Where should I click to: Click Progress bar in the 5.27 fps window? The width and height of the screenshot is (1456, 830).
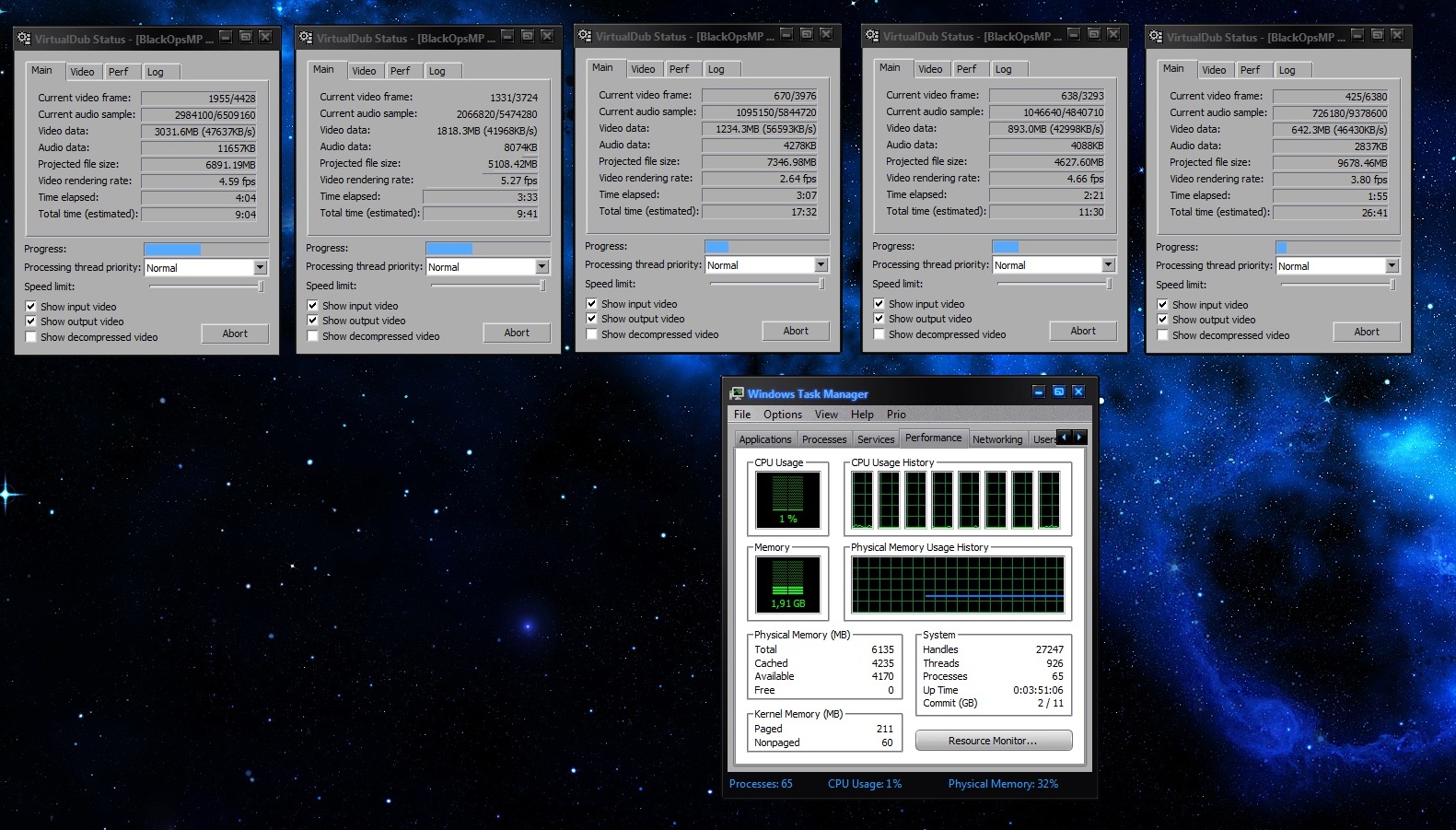(487, 248)
